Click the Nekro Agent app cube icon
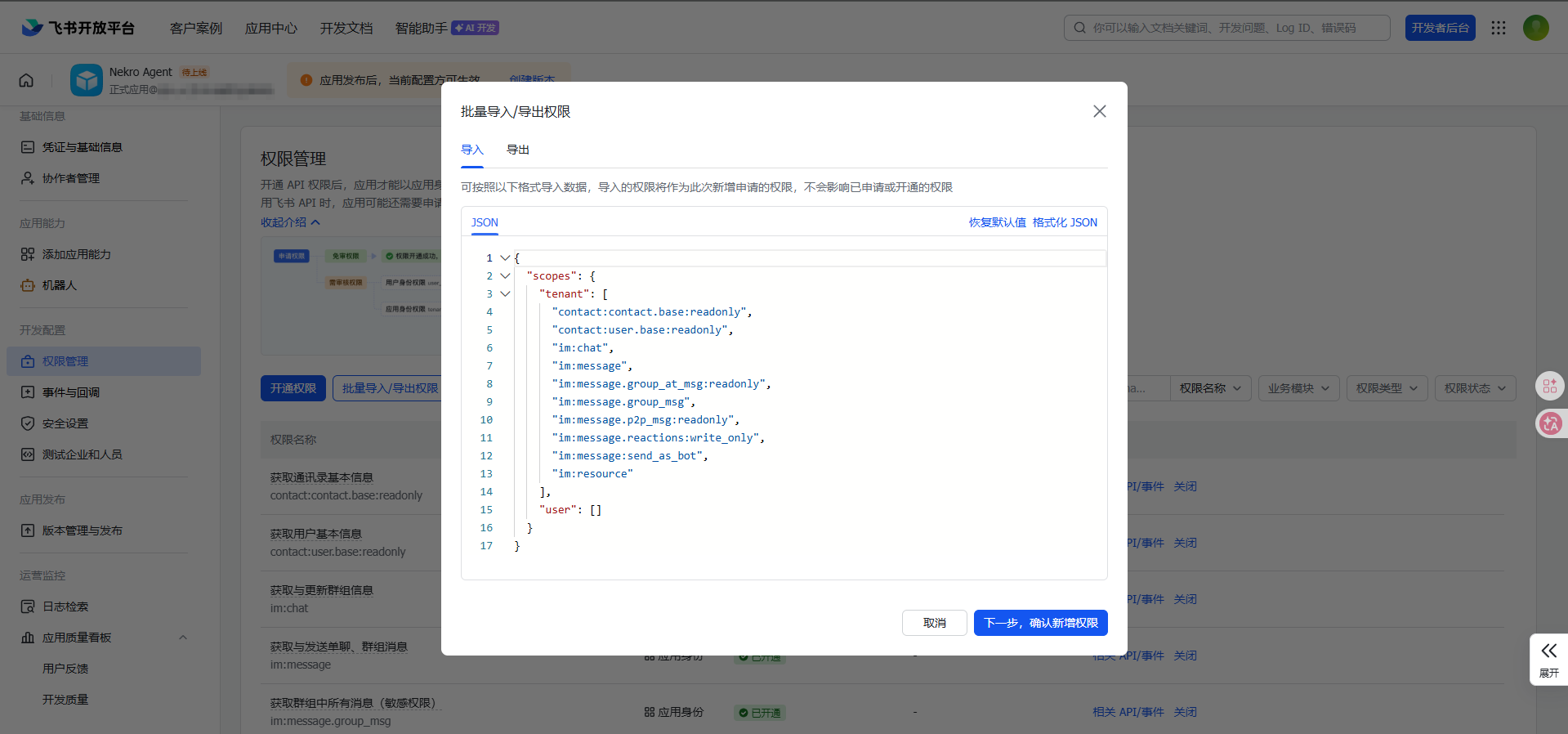Screen dimensions: 1568x734 [87, 80]
